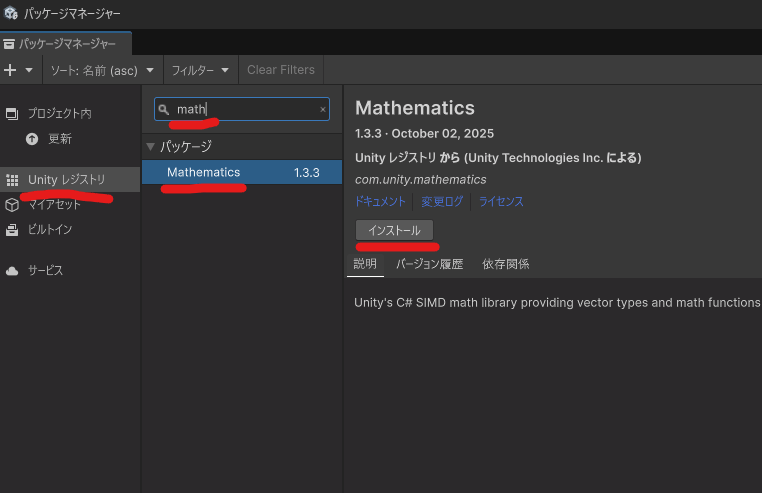Screen dimensions: 762x493
Task: Open the ソート: 名前 (asc) sort dropdown
Action: pos(102,70)
